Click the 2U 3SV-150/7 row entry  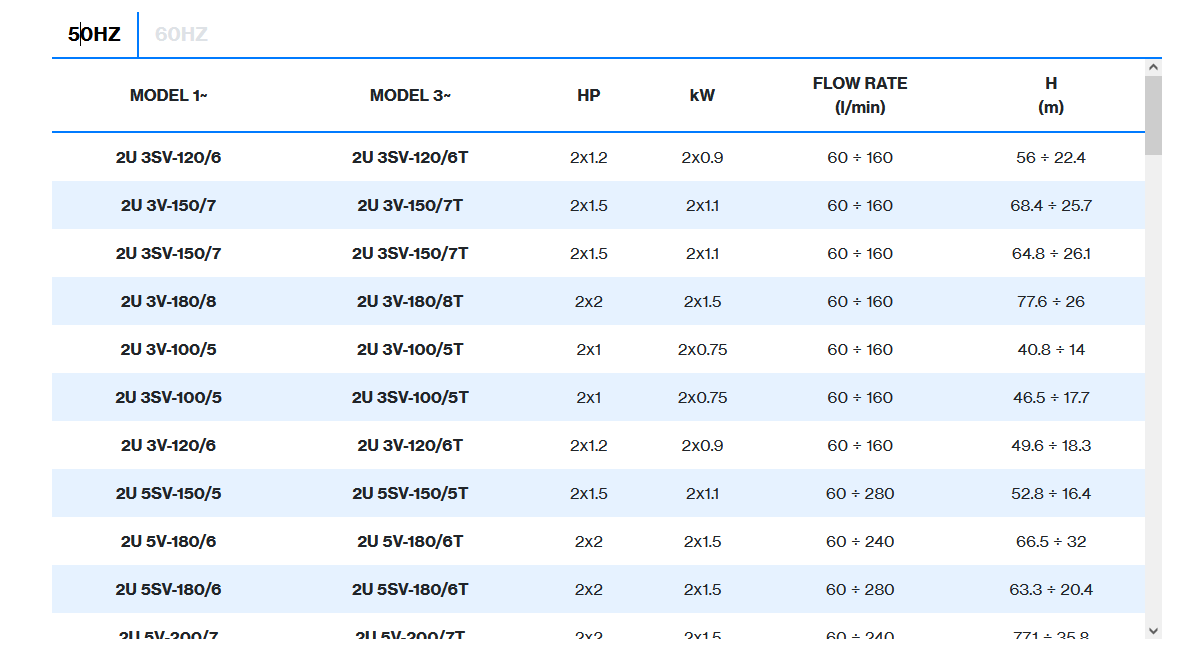point(168,254)
